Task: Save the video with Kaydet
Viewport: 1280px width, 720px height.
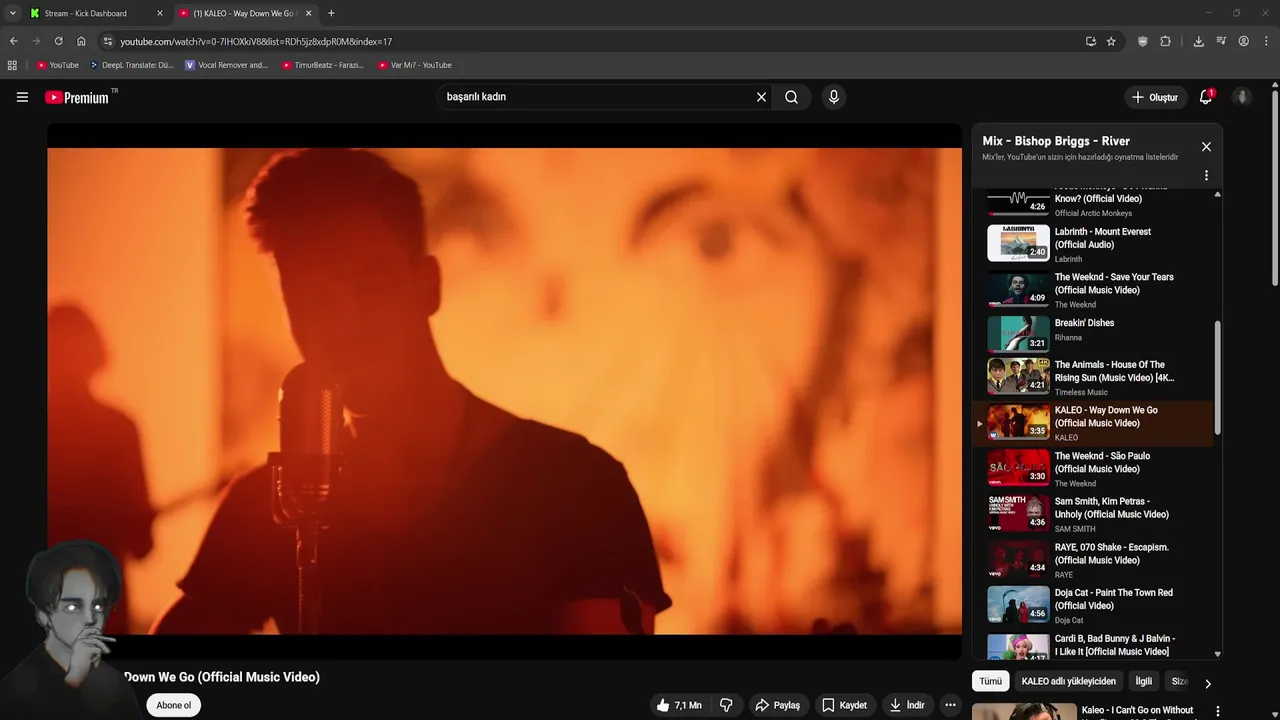Action: pos(844,705)
